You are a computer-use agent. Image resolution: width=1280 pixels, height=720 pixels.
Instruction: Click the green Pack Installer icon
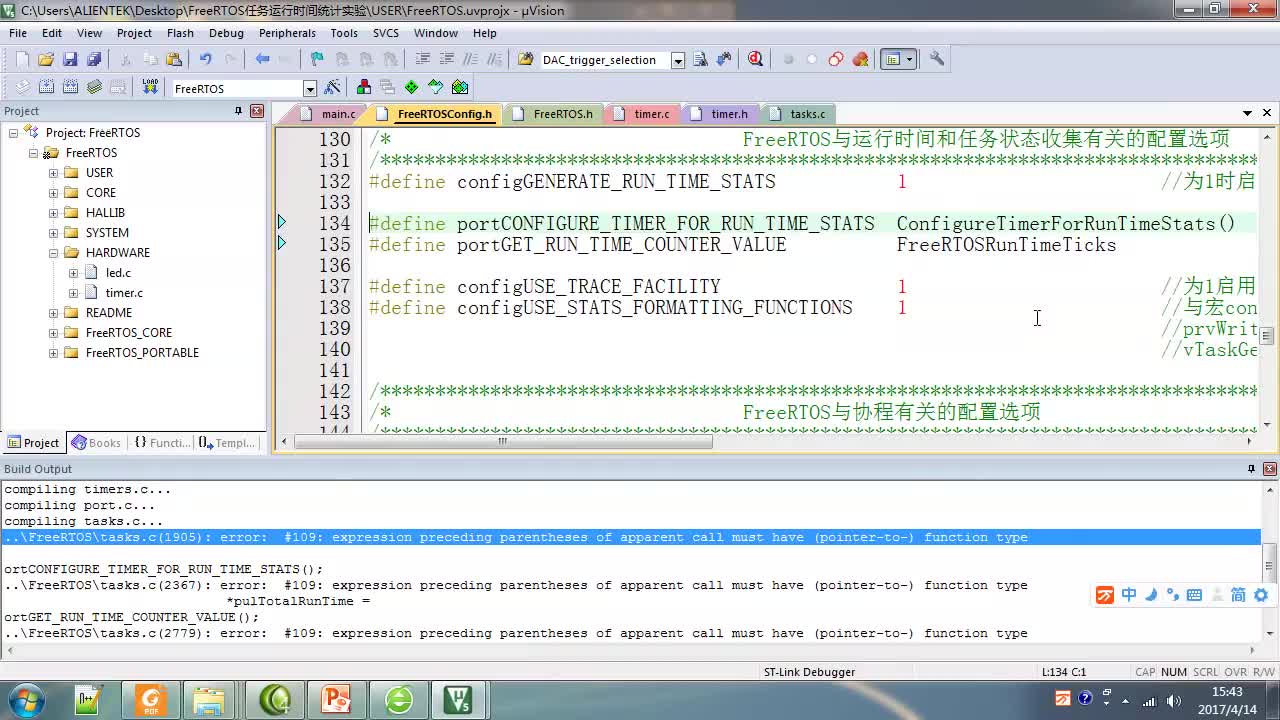(460, 88)
